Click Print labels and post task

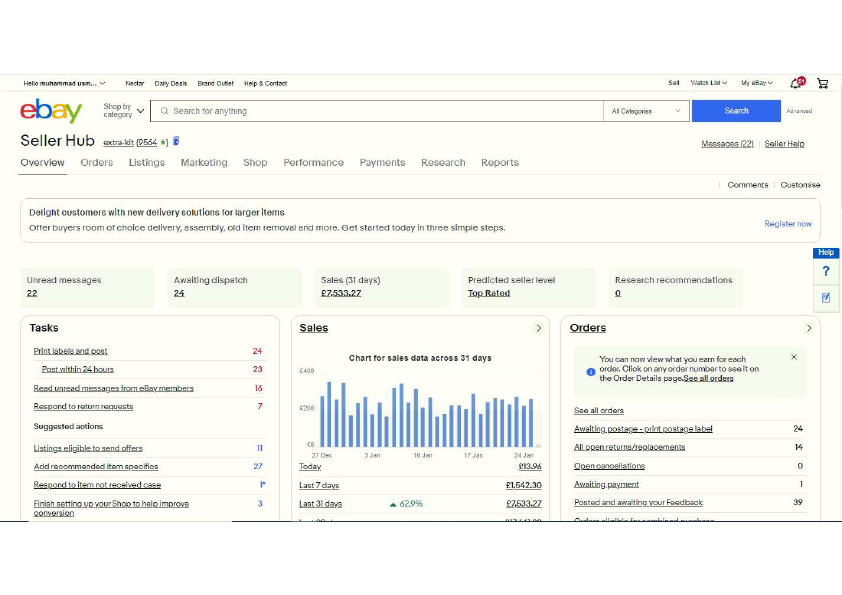(x=70, y=351)
